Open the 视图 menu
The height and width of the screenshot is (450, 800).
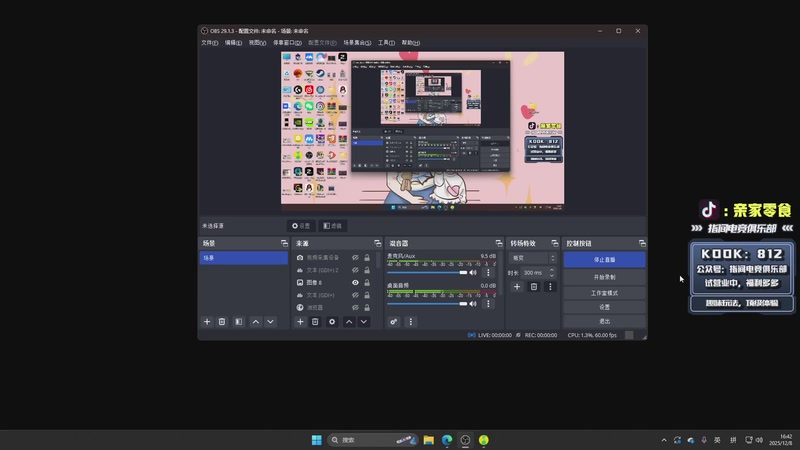[257, 43]
